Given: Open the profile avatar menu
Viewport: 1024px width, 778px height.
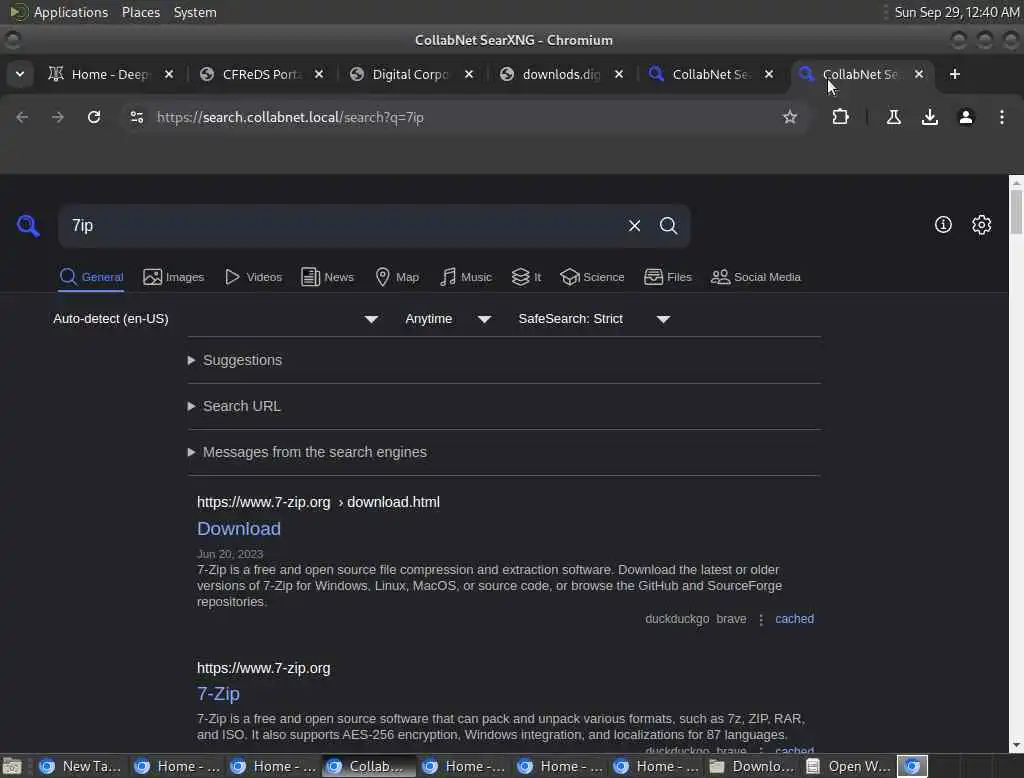Looking at the screenshot, I should coord(966,117).
